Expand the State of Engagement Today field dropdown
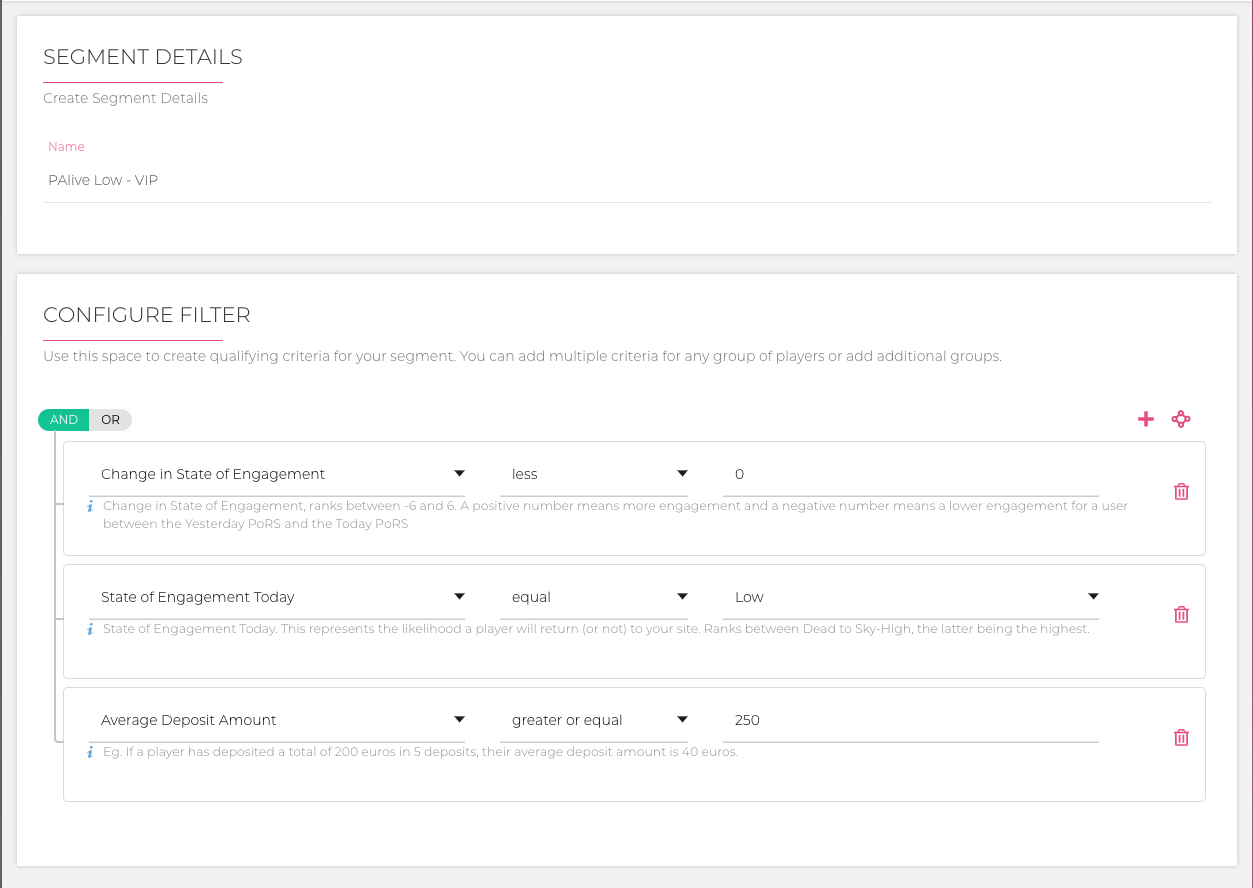Screen dimensions: 1253x888 tap(283, 597)
